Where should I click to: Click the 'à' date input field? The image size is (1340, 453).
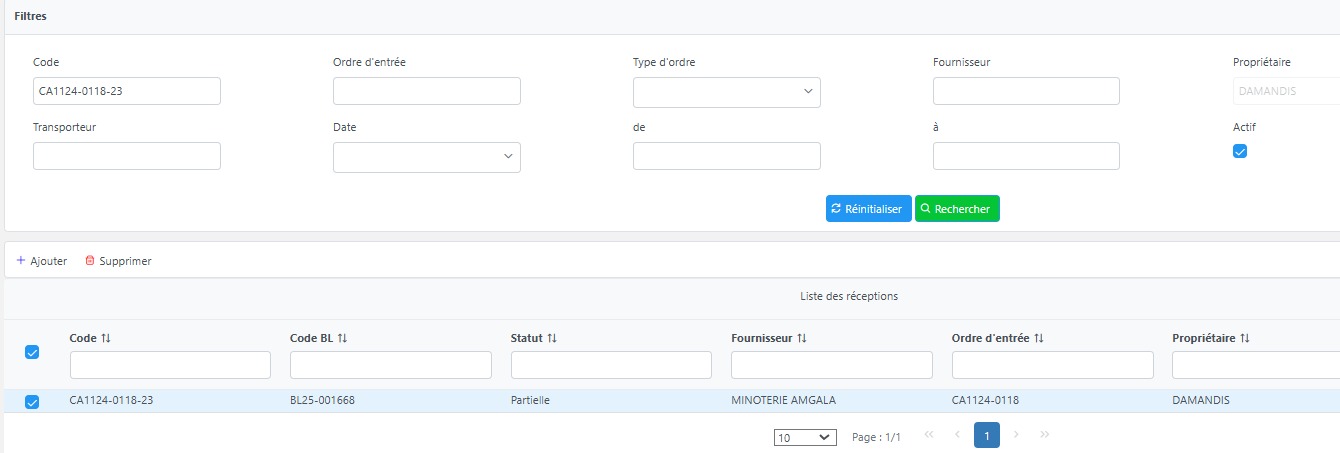pyautogui.click(x=1026, y=156)
